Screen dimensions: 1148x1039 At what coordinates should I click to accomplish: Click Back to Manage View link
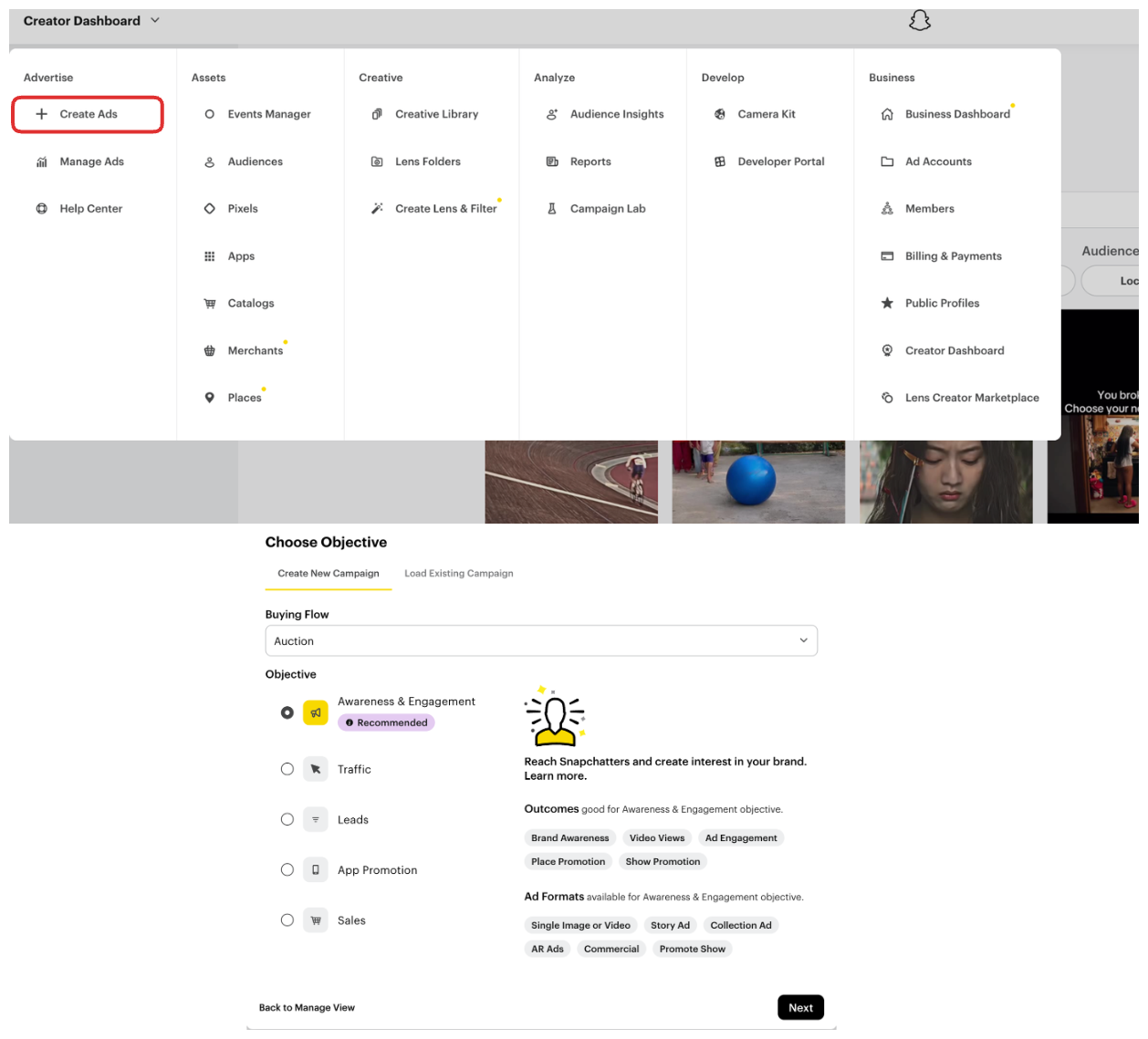(307, 1008)
